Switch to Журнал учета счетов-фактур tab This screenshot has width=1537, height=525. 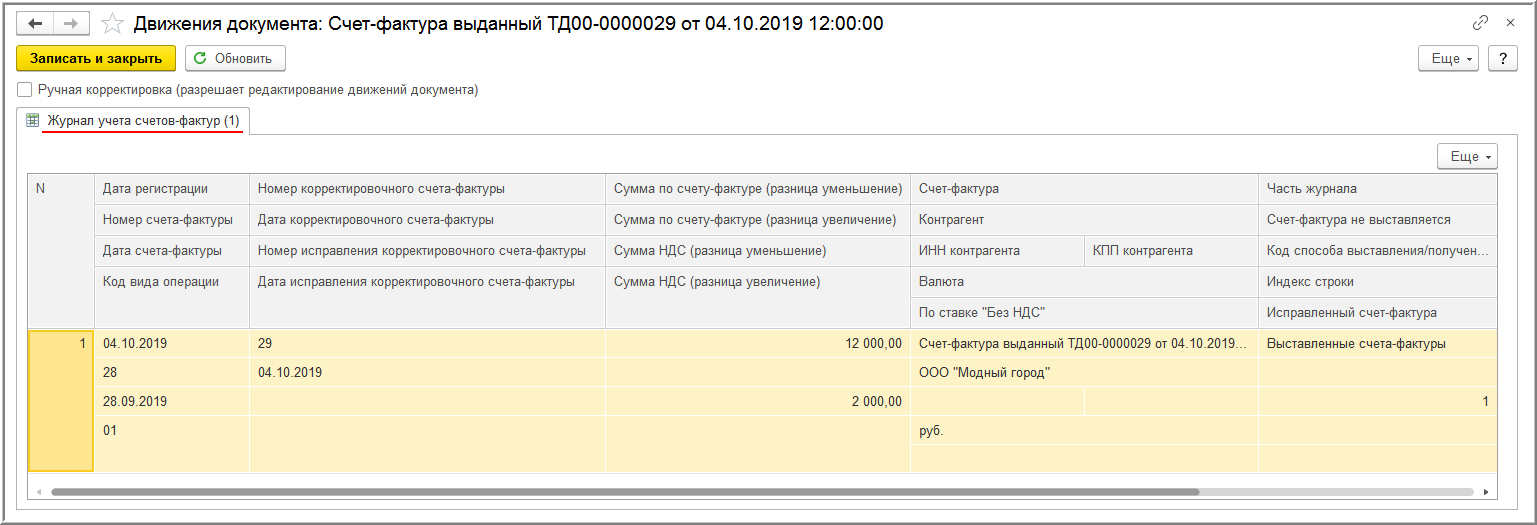point(143,121)
